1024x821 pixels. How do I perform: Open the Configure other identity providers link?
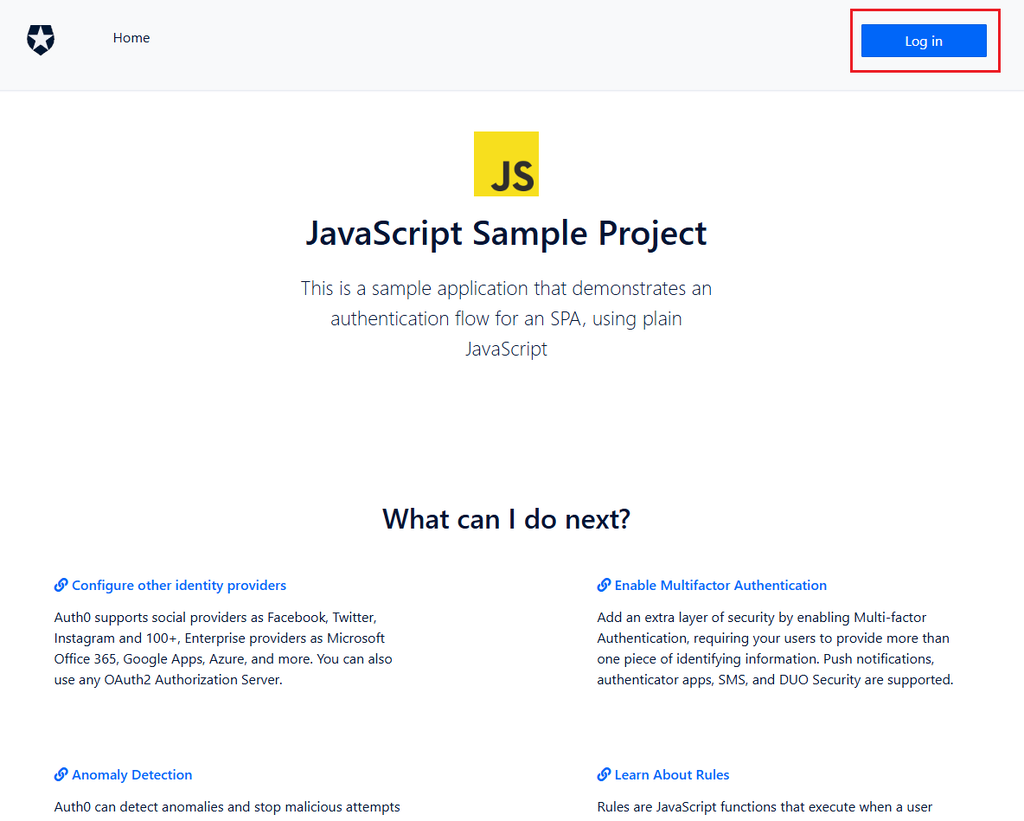pos(179,585)
